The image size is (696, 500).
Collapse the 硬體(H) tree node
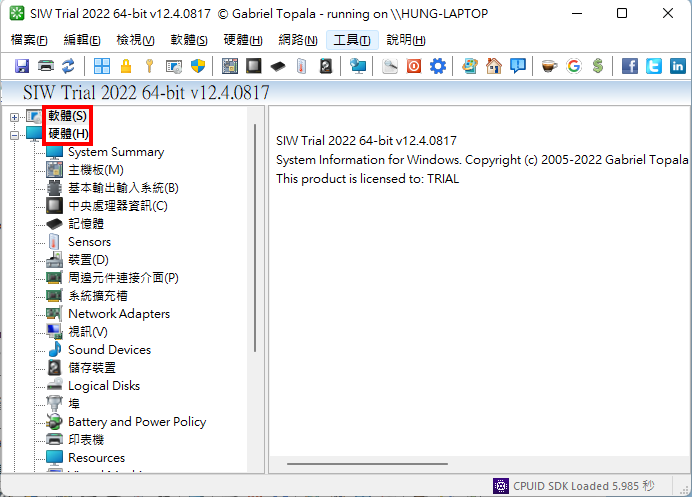pyautogui.click(x=15, y=135)
